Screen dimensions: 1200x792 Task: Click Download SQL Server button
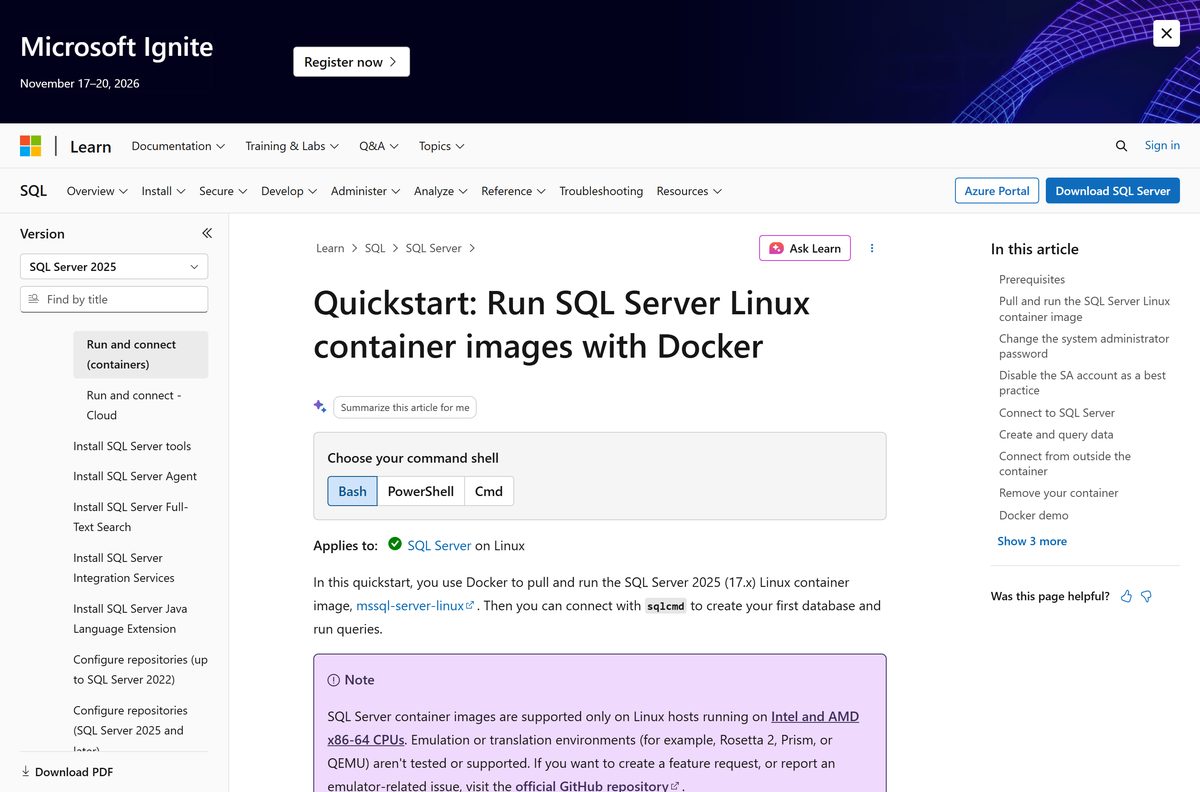pyautogui.click(x=1113, y=191)
